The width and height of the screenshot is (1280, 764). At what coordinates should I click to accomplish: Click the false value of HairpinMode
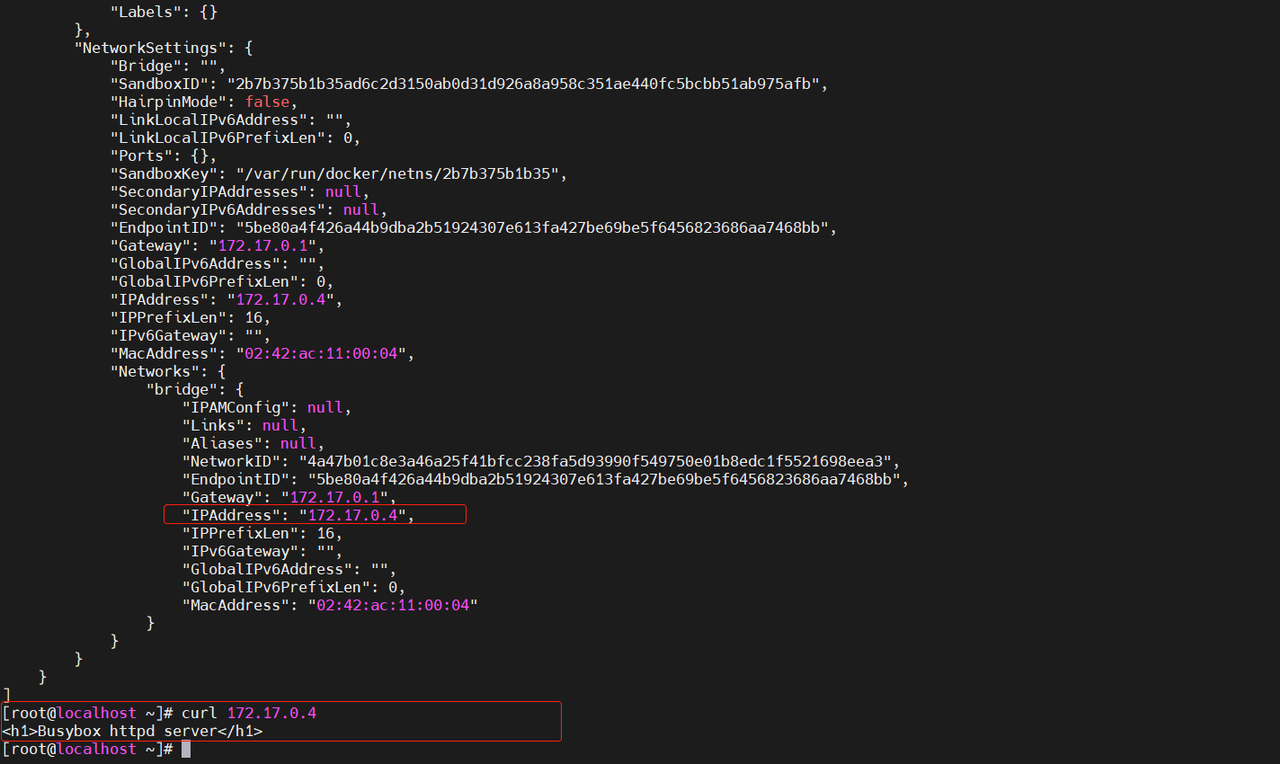tap(266, 102)
